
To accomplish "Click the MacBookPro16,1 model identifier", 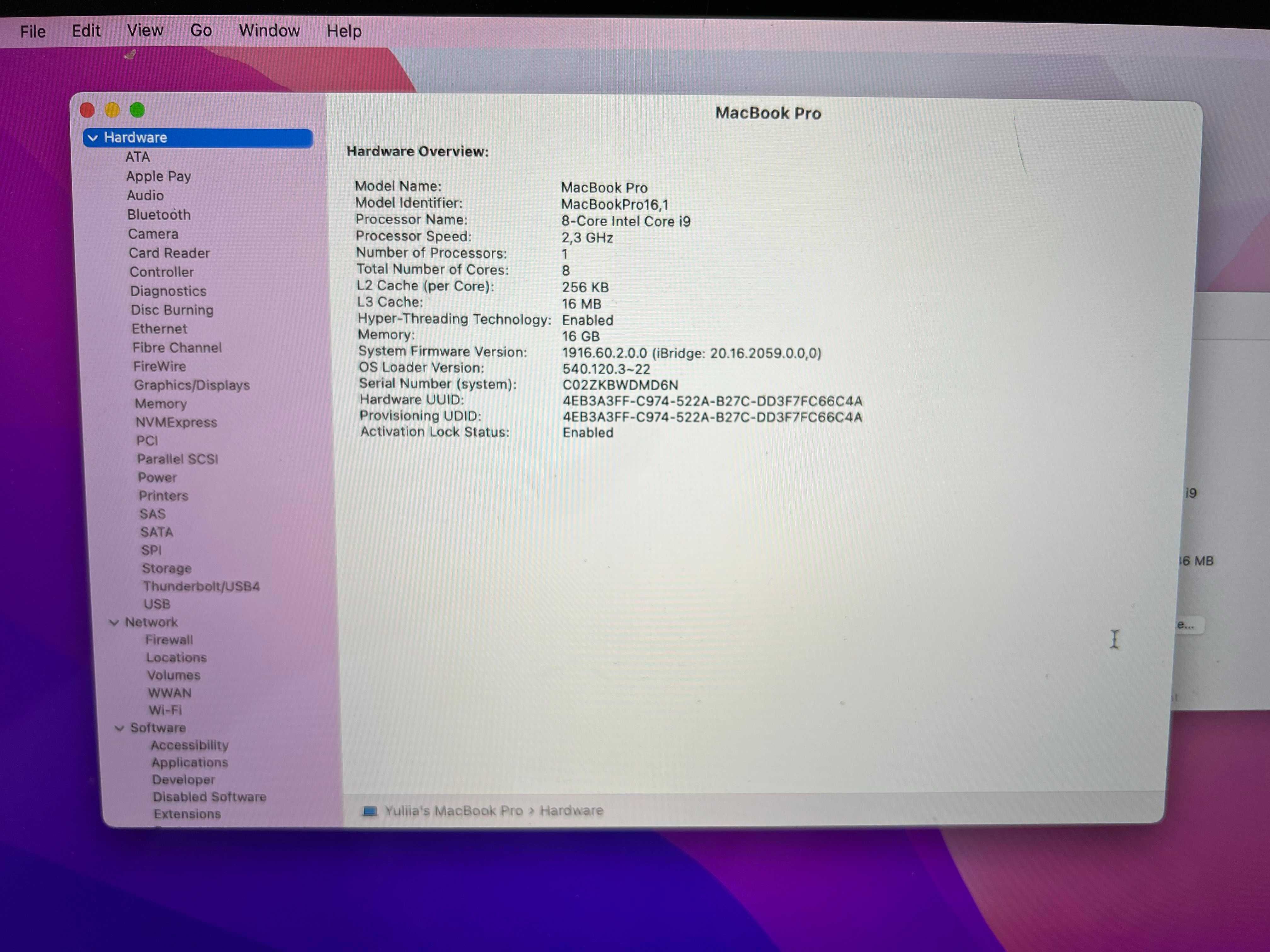I will coord(614,204).
